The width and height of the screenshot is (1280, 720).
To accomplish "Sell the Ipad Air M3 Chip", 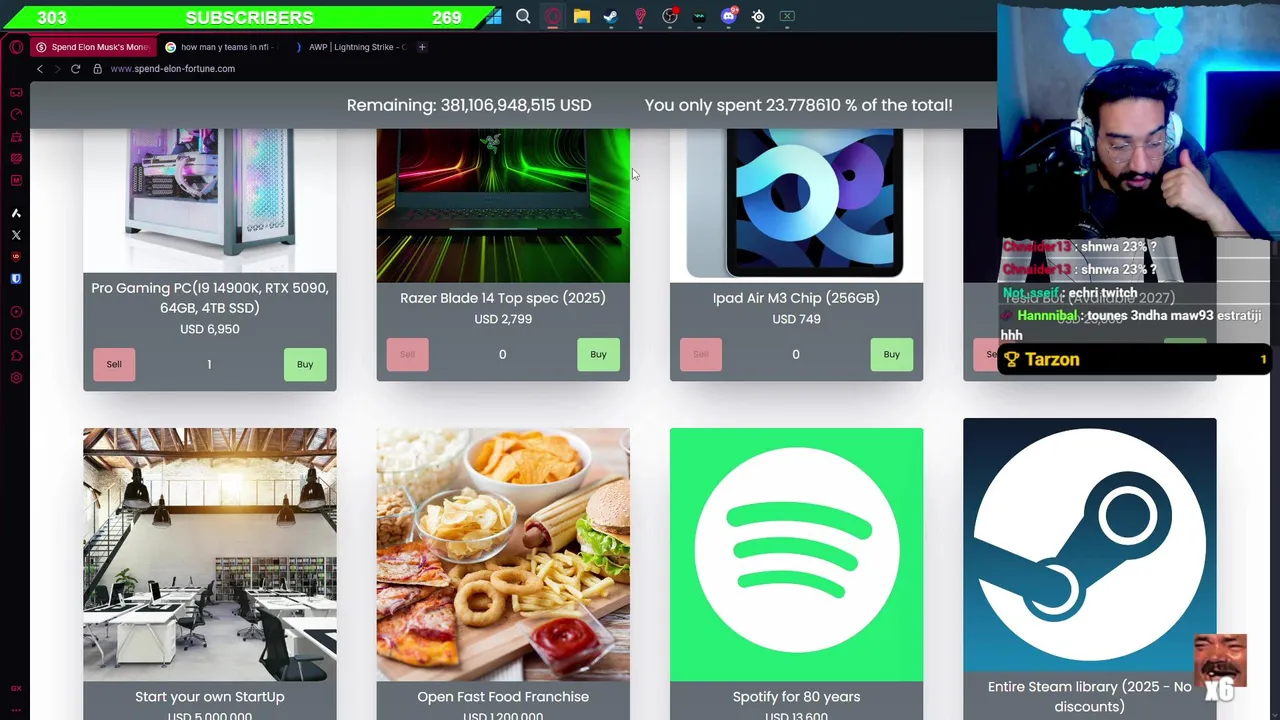I will [700, 354].
